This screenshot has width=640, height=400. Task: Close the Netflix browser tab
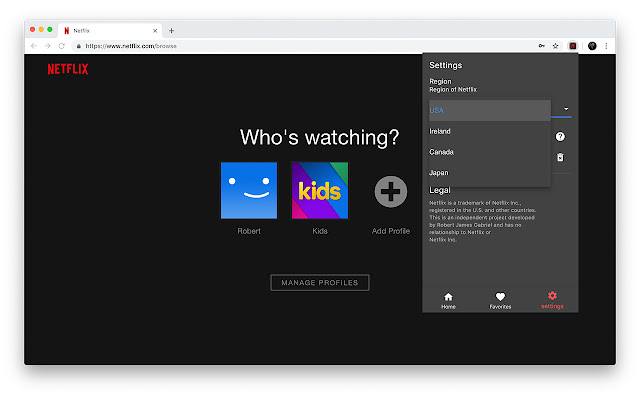click(155, 31)
